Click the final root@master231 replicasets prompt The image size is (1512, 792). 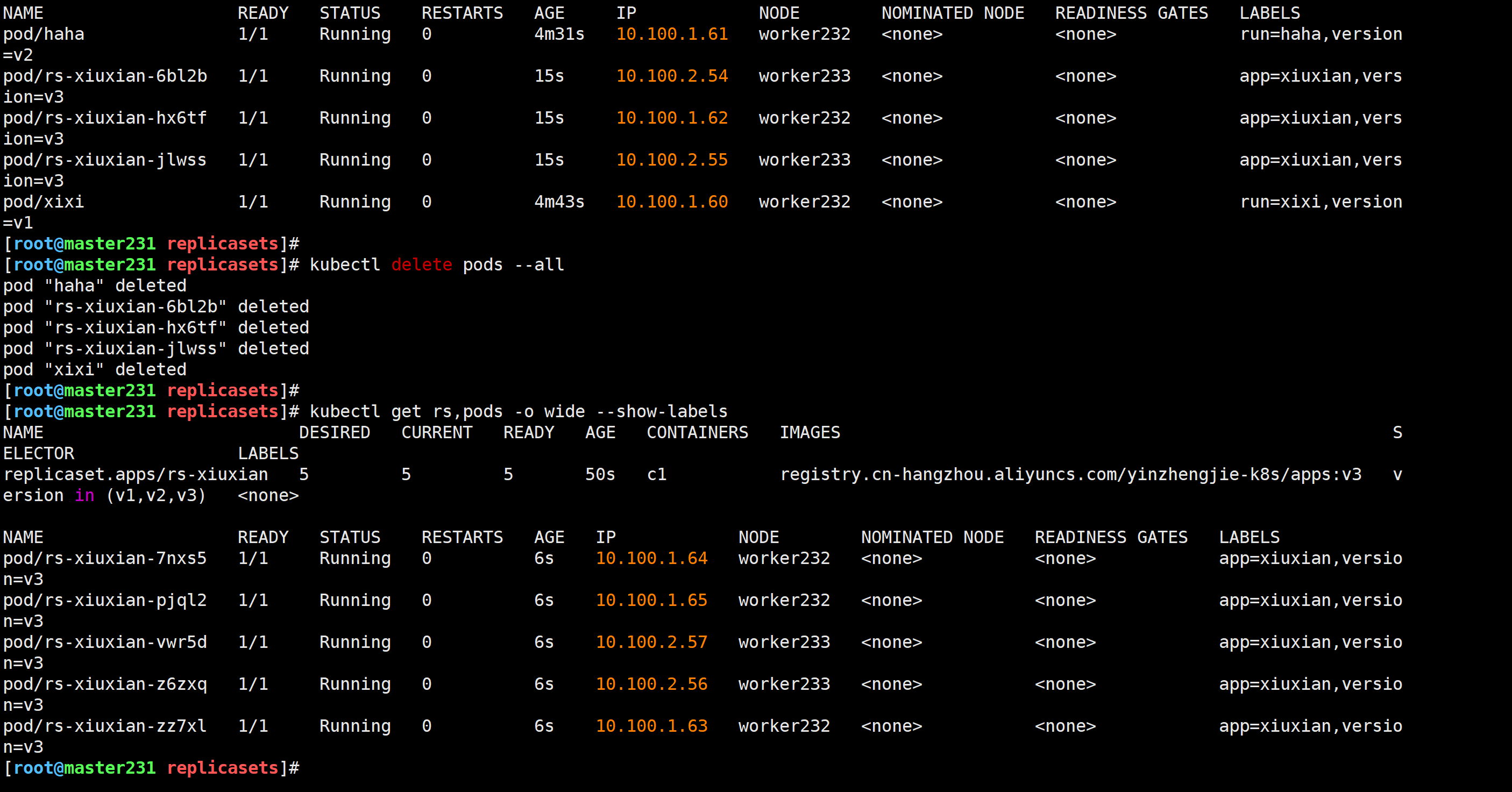tap(151, 768)
